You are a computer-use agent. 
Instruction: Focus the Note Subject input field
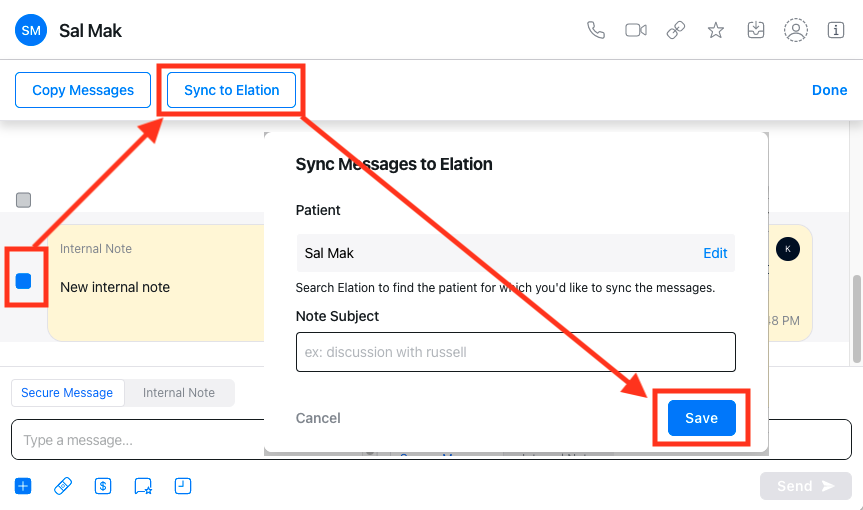coord(516,352)
